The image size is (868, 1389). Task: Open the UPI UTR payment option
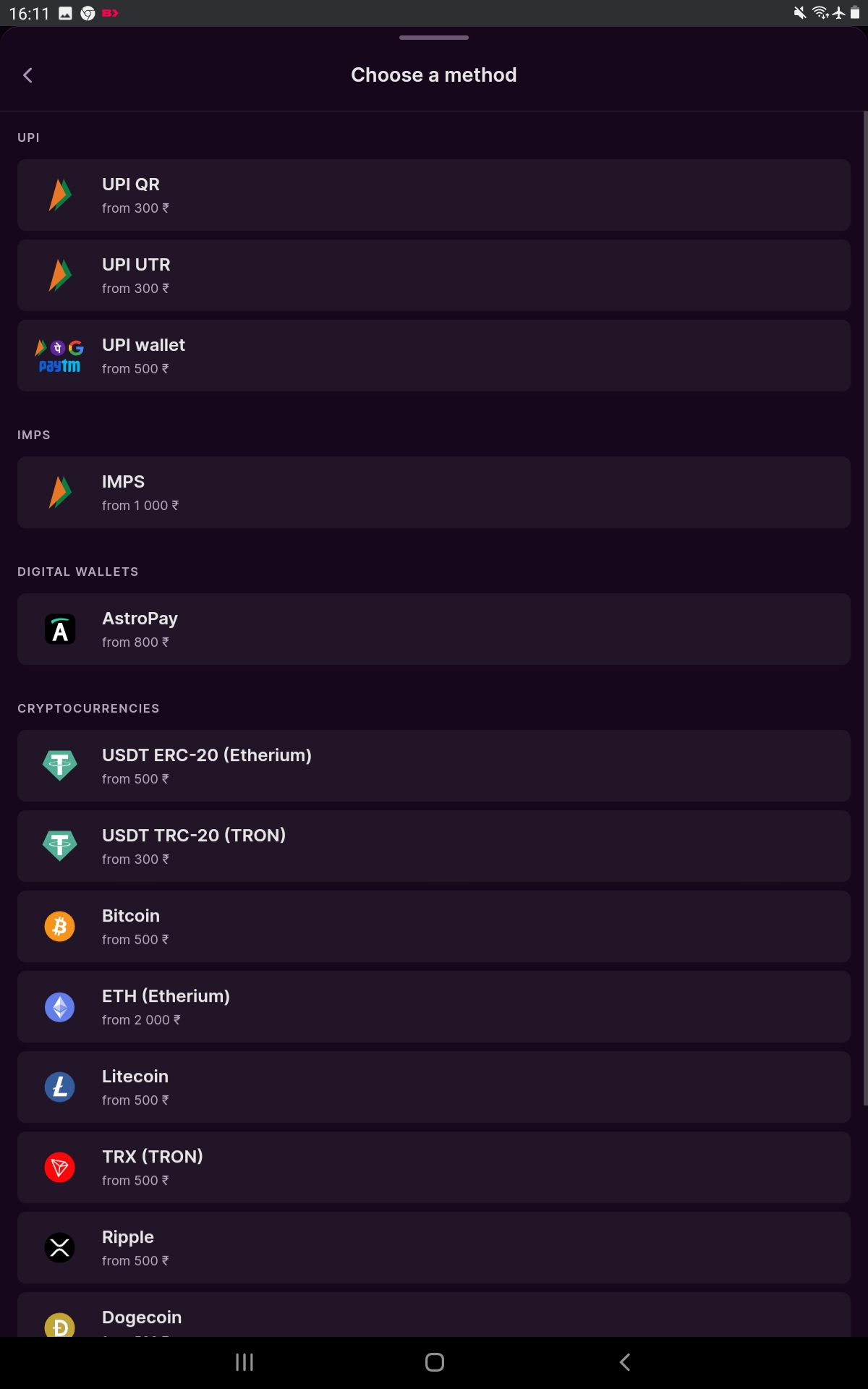click(x=434, y=275)
